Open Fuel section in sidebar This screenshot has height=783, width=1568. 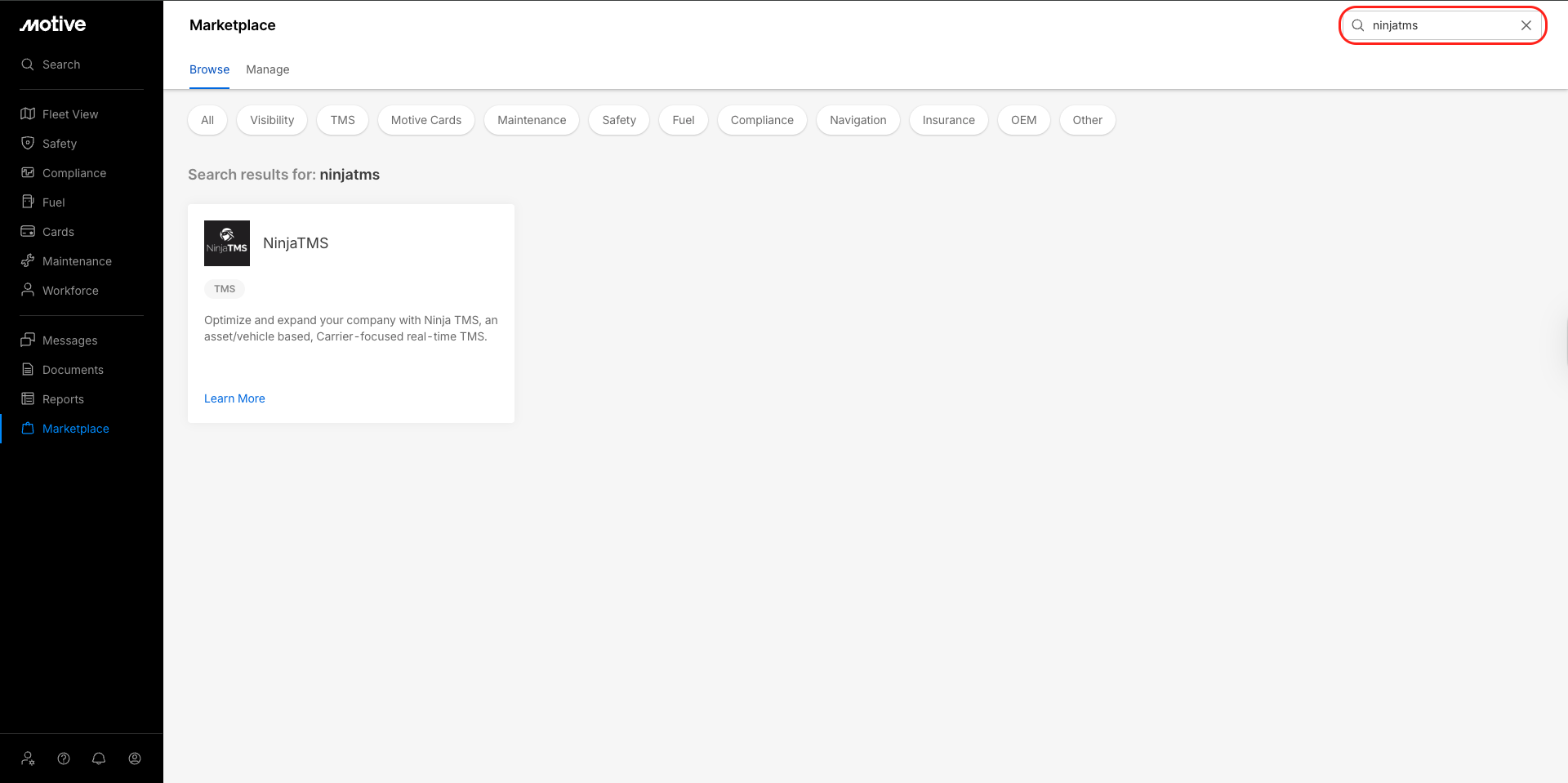[x=54, y=202]
